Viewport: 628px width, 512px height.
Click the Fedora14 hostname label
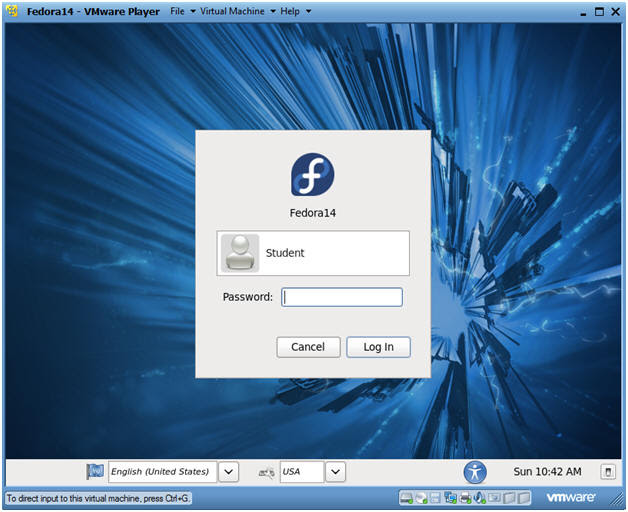[x=312, y=213]
